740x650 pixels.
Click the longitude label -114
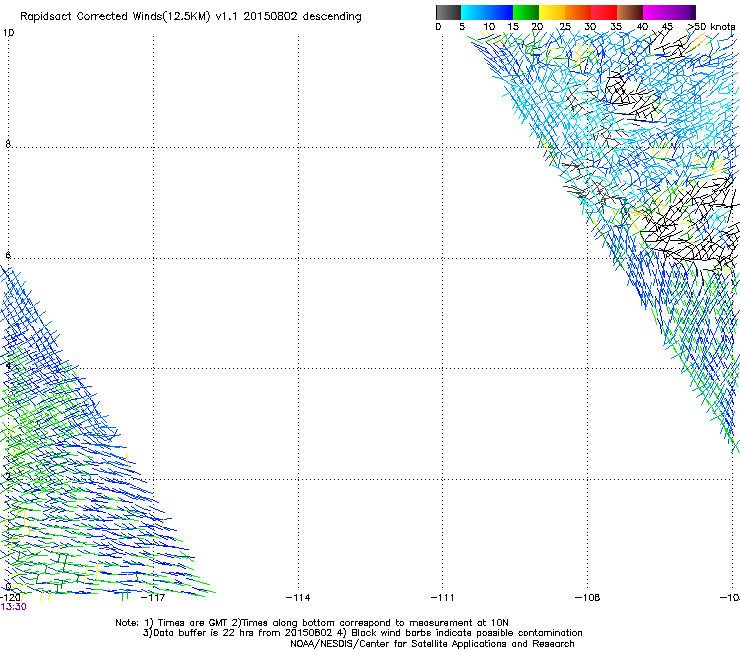coord(298,598)
